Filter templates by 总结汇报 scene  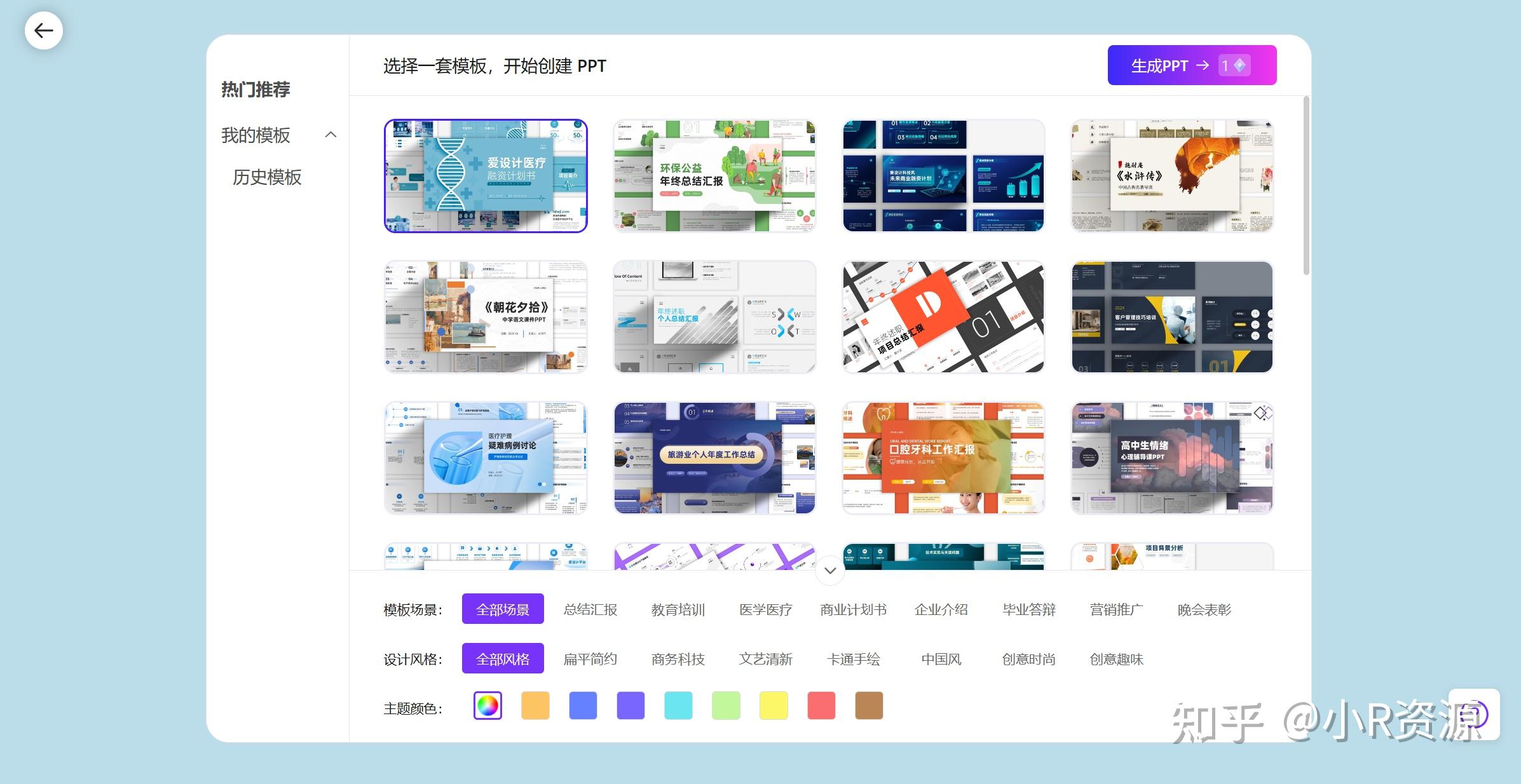pos(590,609)
